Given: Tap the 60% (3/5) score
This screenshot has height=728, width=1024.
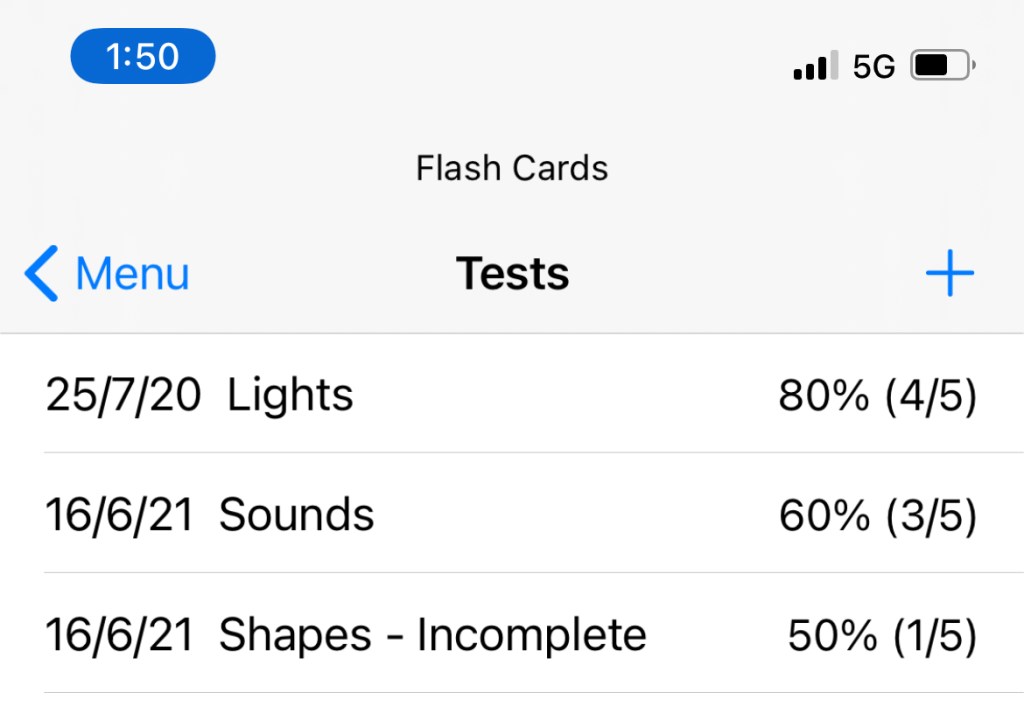Looking at the screenshot, I should [876, 517].
